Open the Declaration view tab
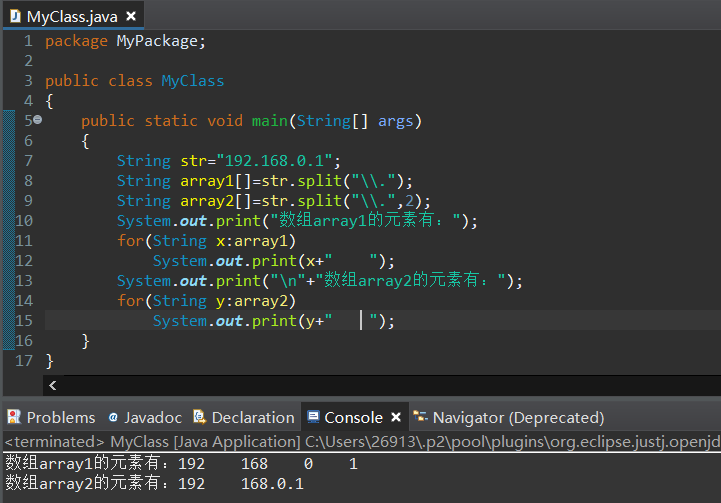 point(244,417)
